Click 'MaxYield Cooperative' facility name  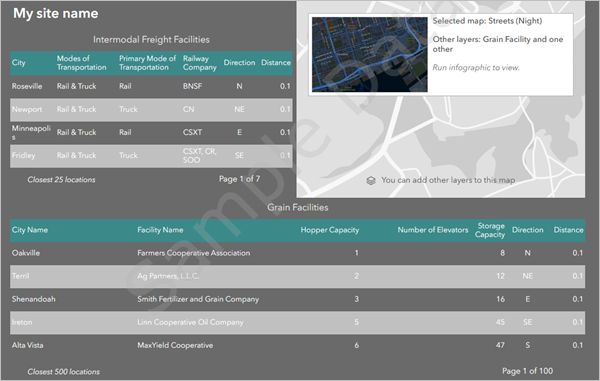point(175,345)
